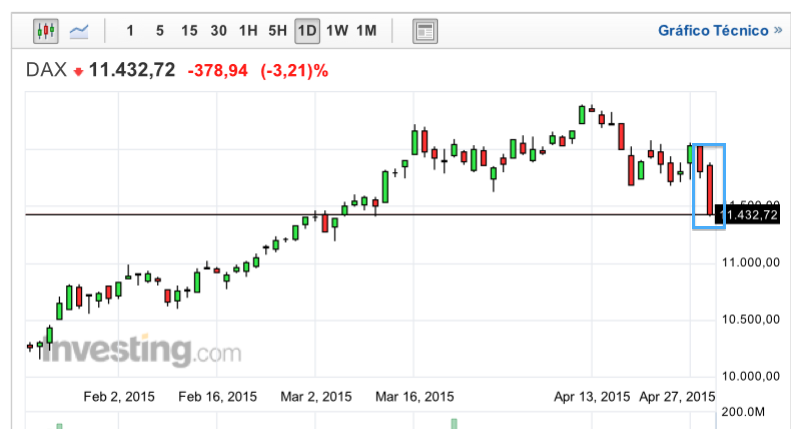Click the Feb 16, 2015 date label
Viewport: 803px width, 429px height.
218,397
